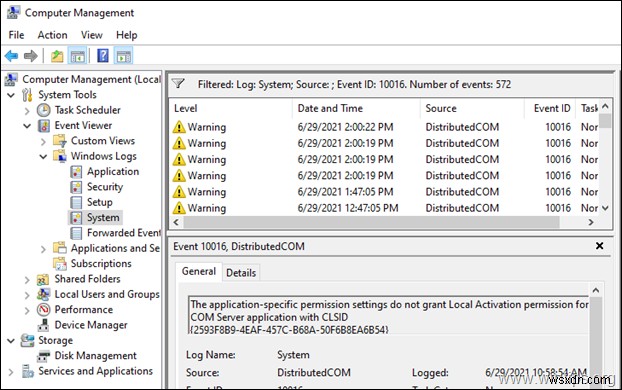
Task: Collapse the Windows Logs node
Action: pyautogui.click(x=43, y=157)
